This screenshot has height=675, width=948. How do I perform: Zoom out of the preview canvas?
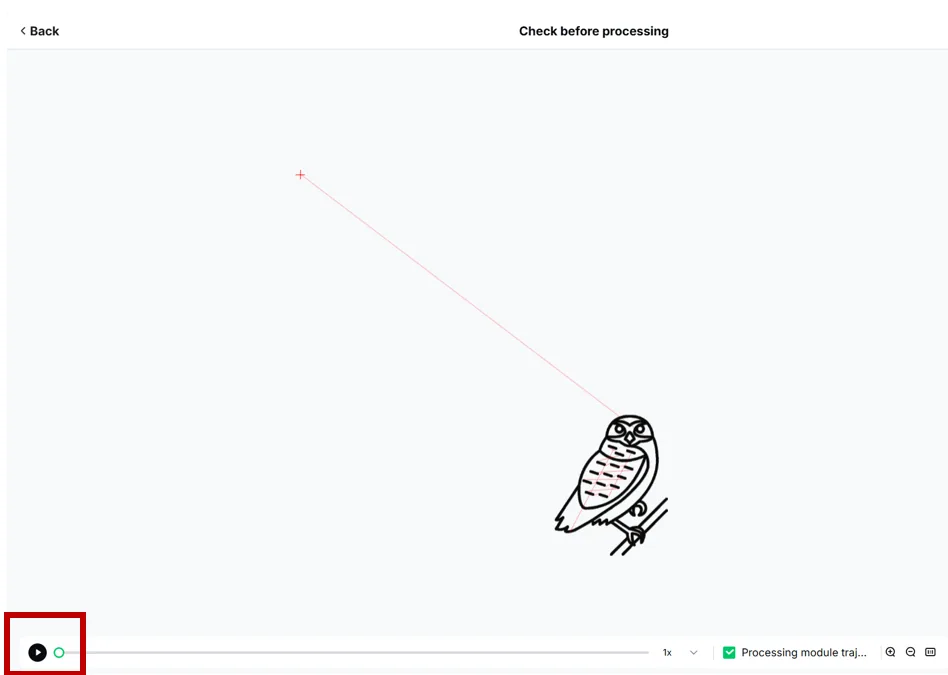911,652
